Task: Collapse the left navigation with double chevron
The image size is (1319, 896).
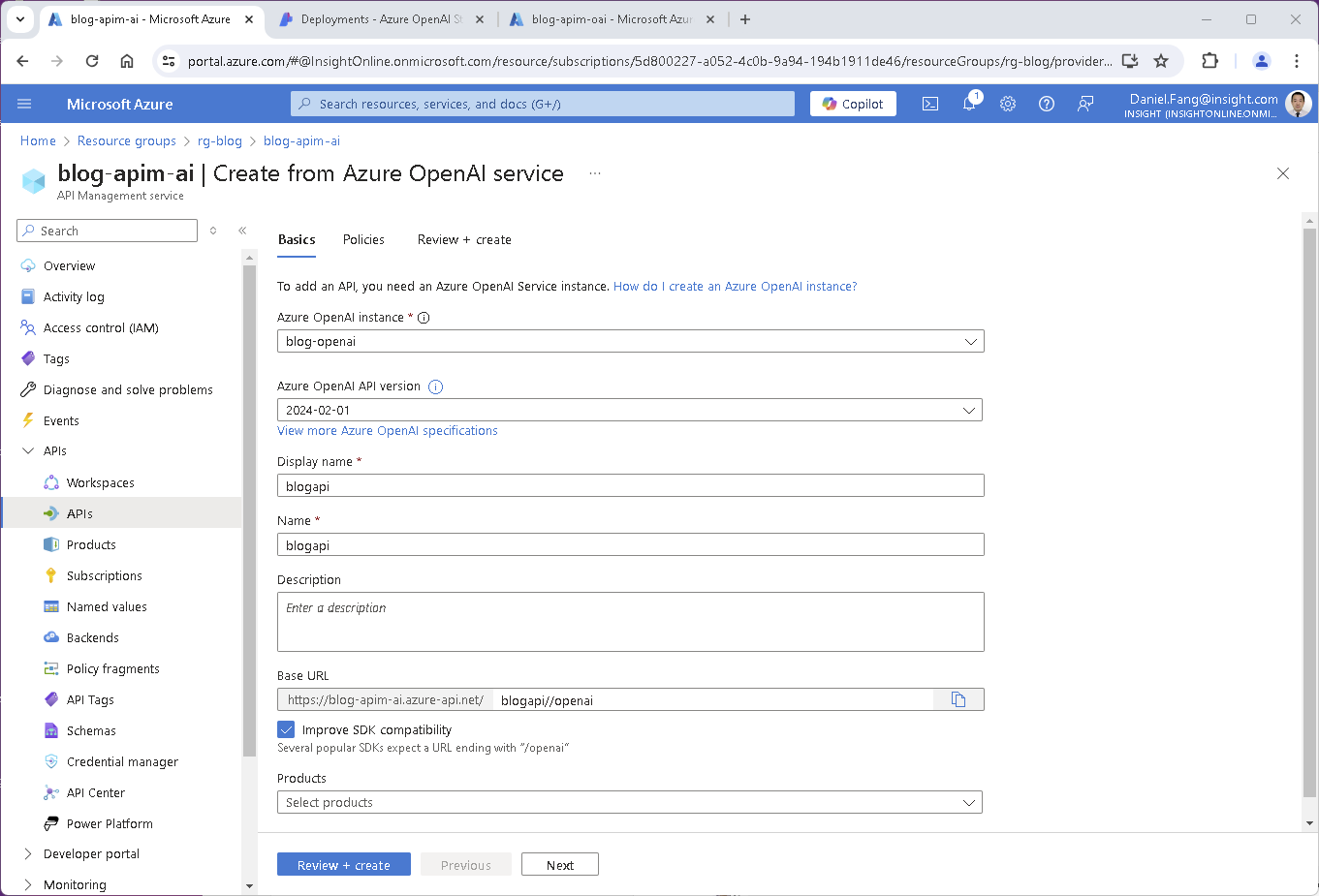Action: click(242, 231)
